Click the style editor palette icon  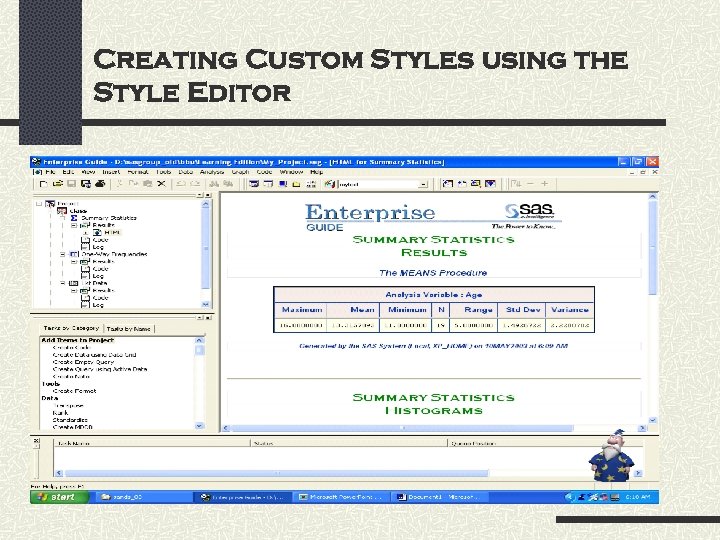click(x=329, y=184)
